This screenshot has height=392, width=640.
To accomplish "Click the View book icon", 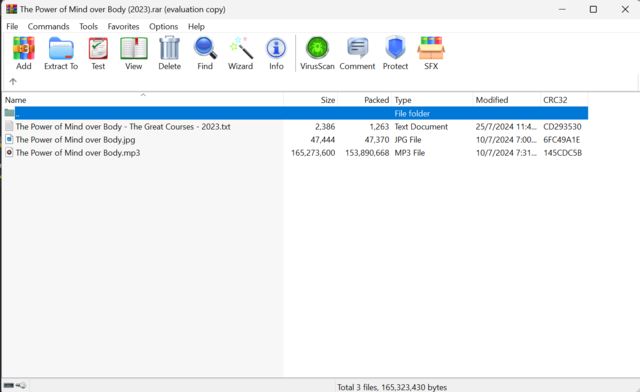I will [x=133, y=53].
